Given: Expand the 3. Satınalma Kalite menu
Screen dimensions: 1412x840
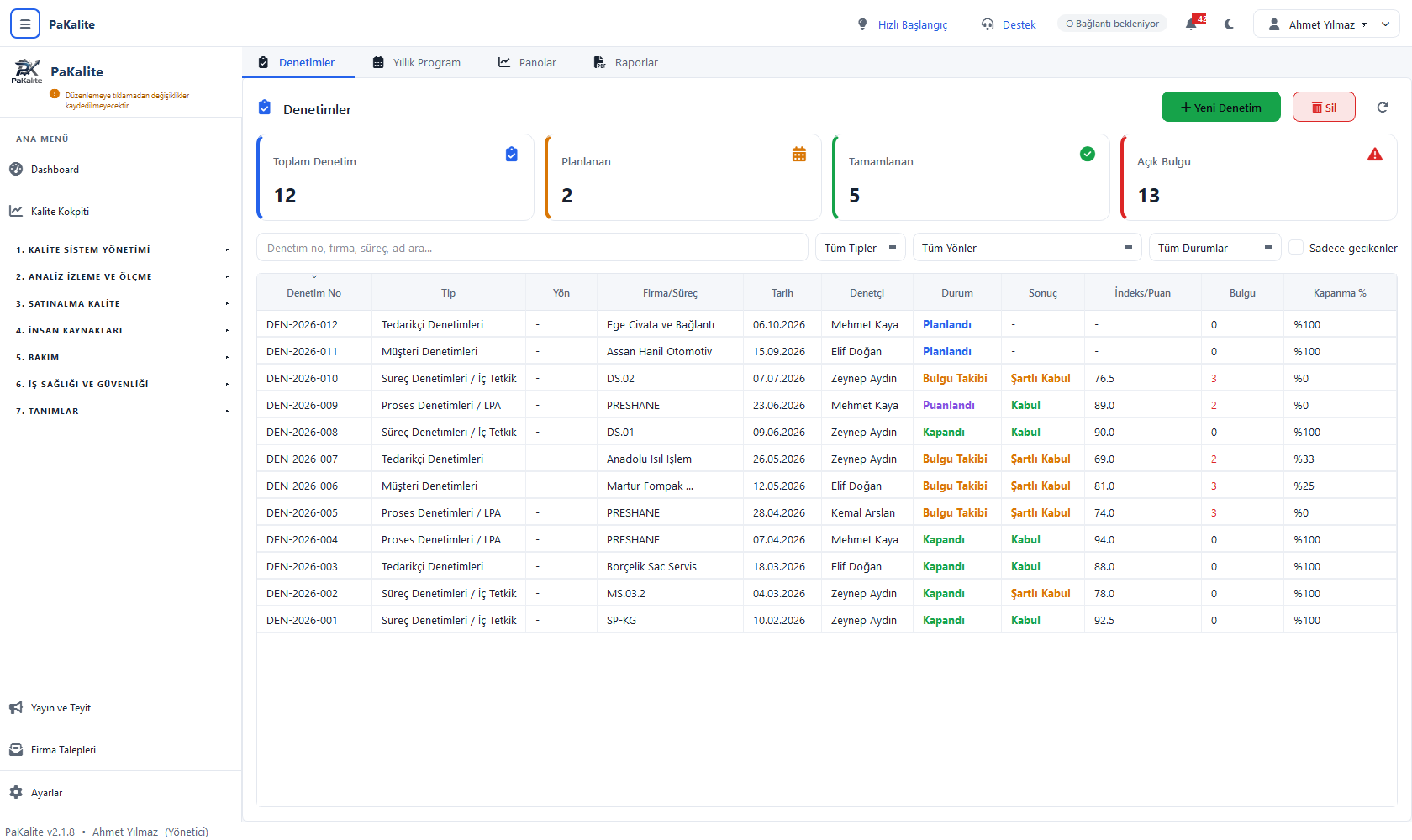Looking at the screenshot, I should click(x=121, y=303).
